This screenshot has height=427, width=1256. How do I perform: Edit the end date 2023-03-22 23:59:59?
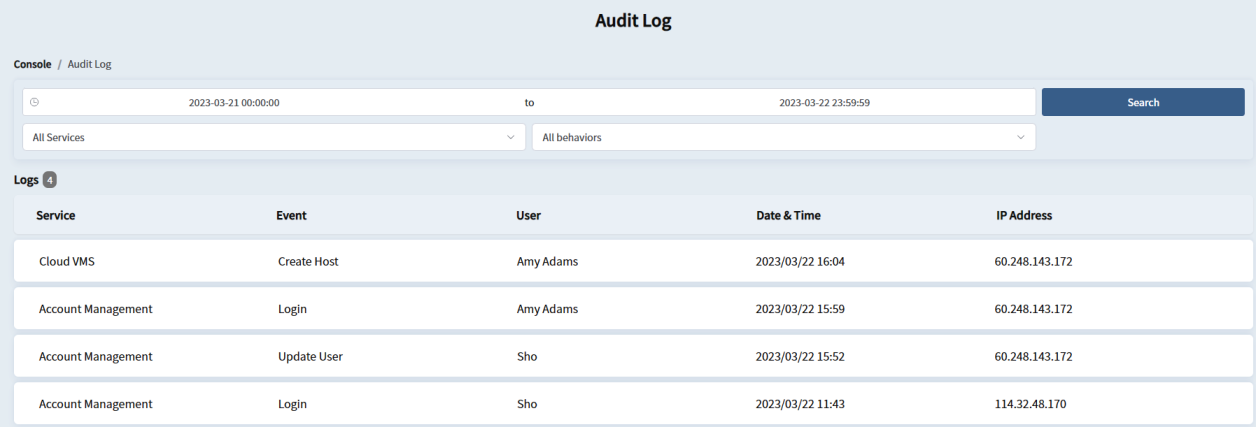pyautogui.click(x=824, y=102)
